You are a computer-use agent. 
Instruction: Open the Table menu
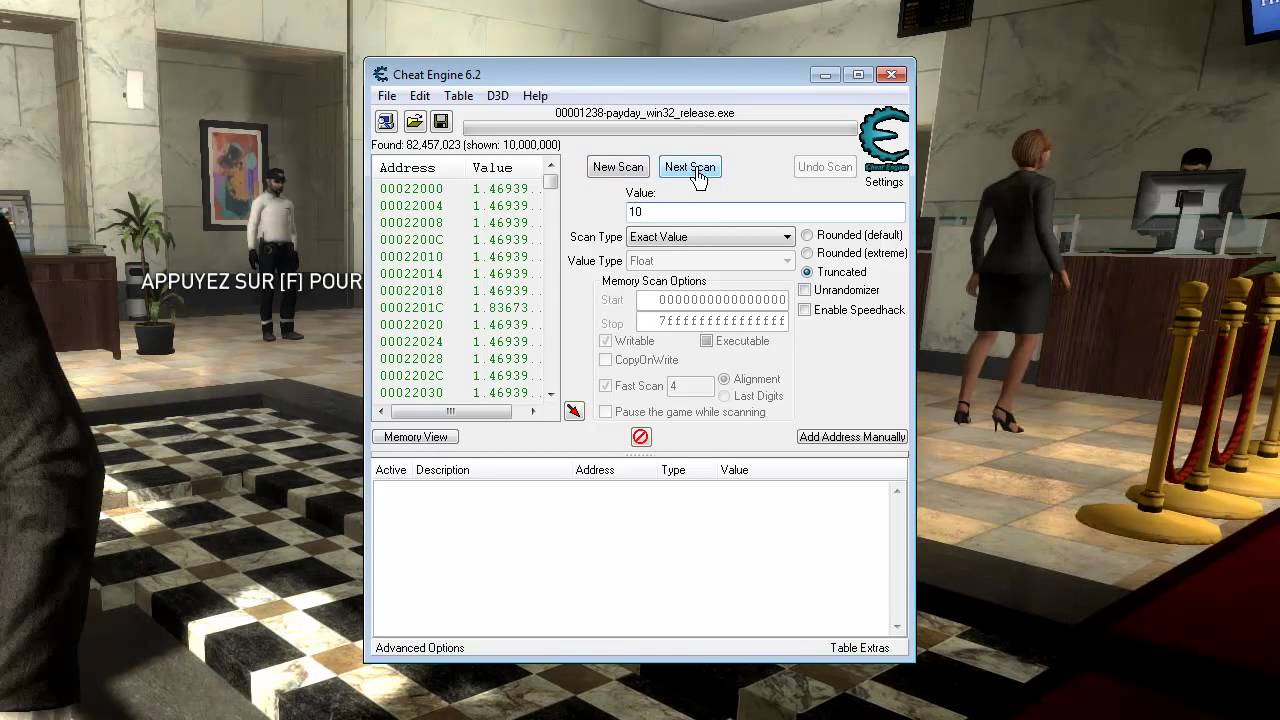pyautogui.click(x=459, y=96)
